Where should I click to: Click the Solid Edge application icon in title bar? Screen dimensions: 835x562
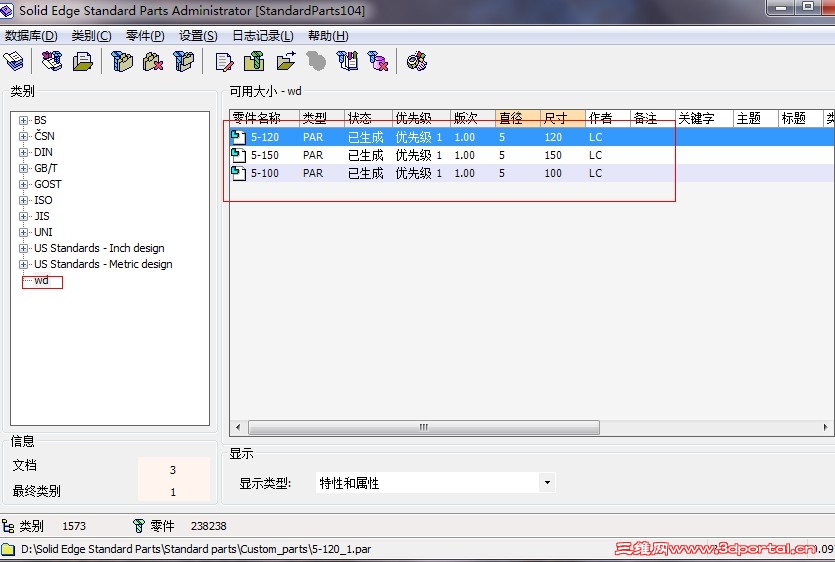7,10
